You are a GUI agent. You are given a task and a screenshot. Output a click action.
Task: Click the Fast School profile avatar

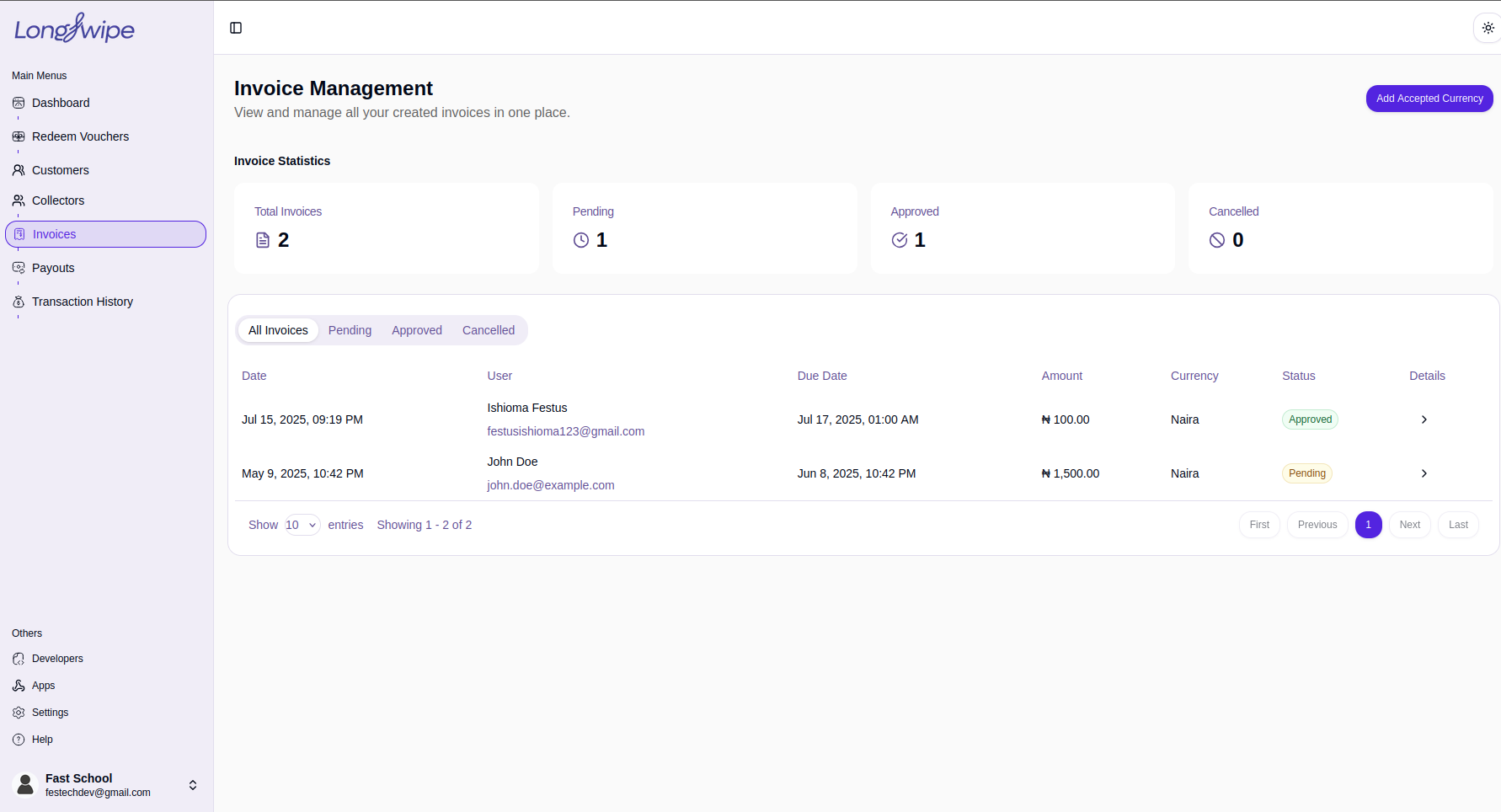pos(25,785)
